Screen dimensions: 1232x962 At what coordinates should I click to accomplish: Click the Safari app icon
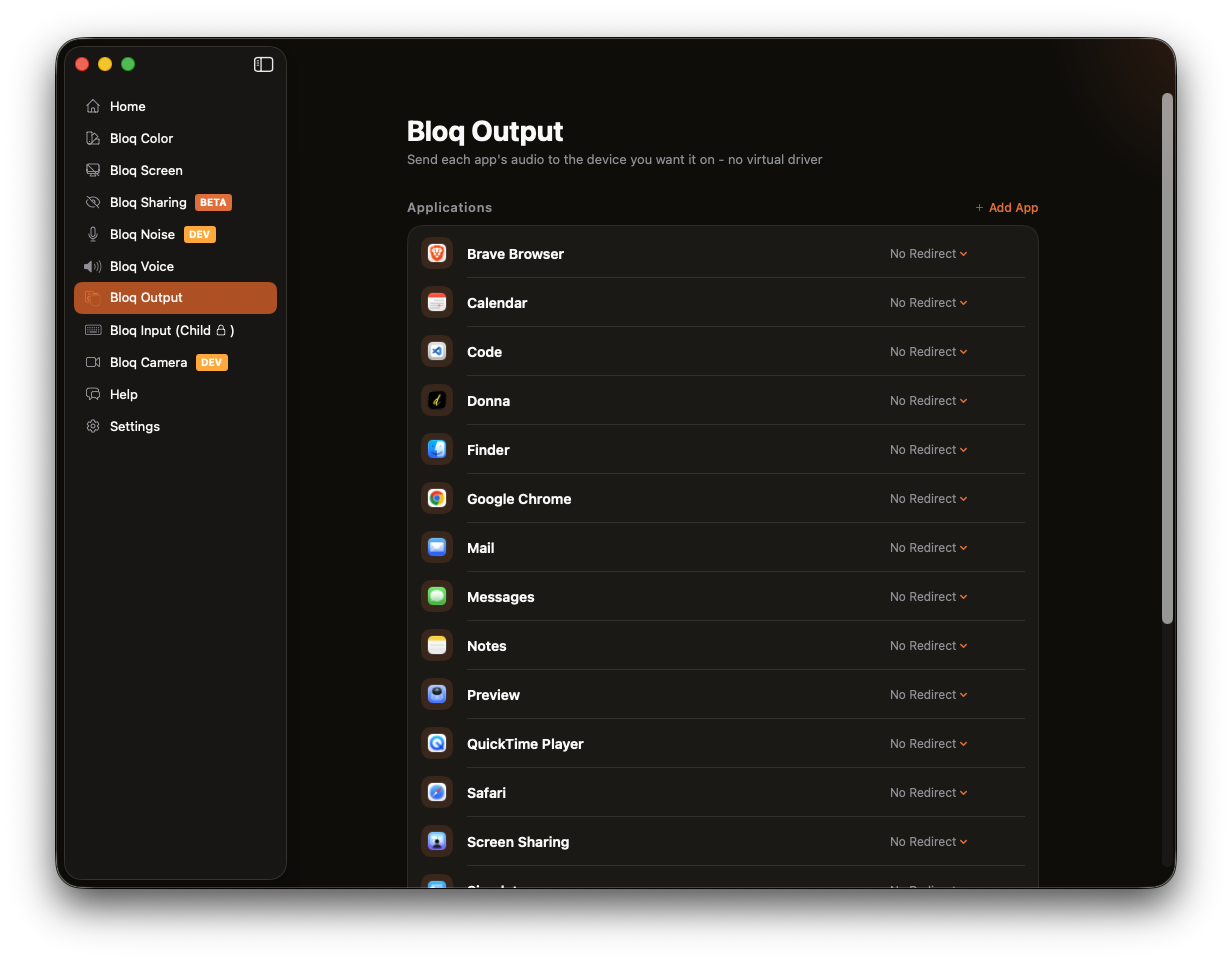[x=437, y=793]
